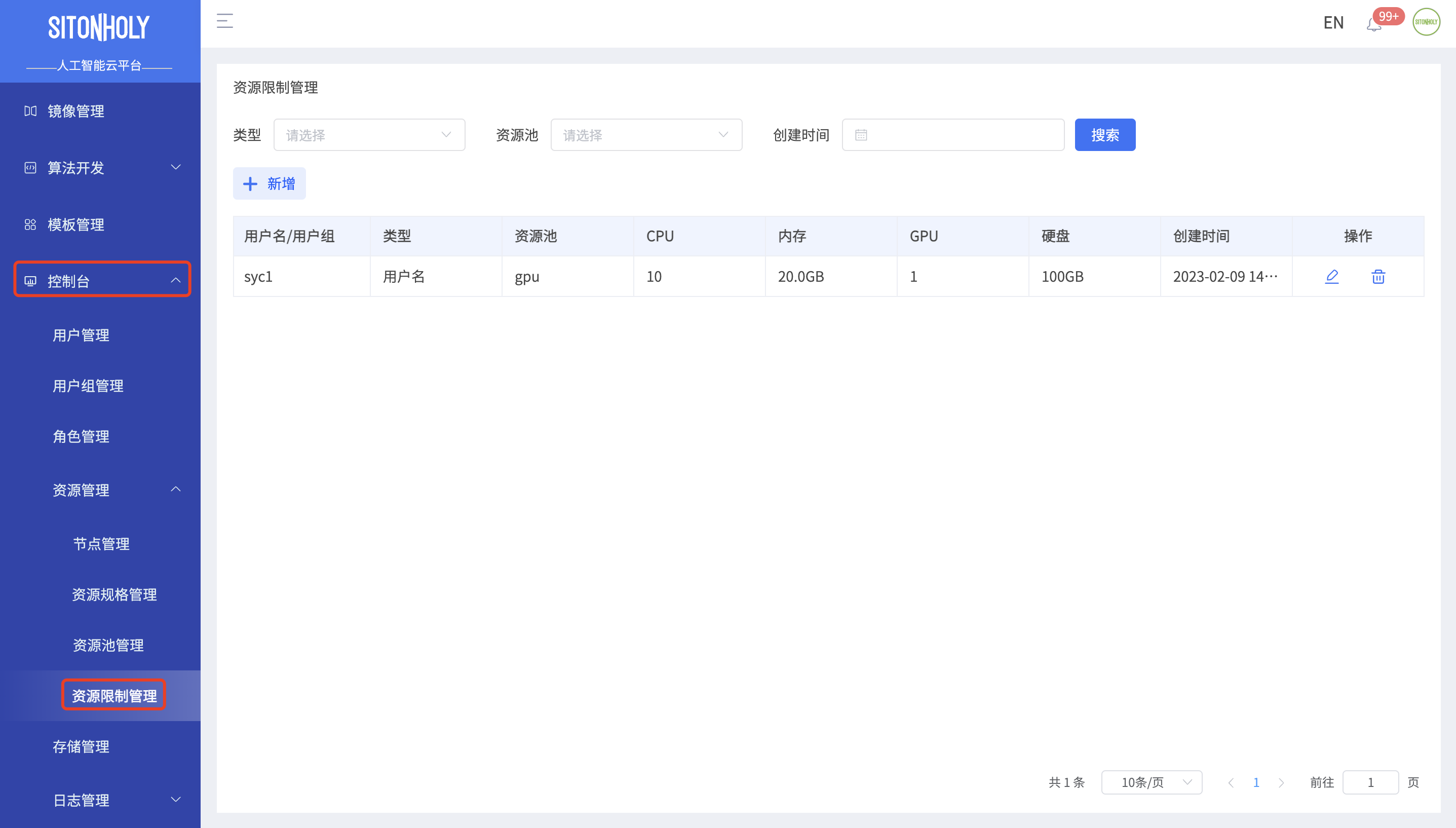The width and height of the screenshot is (1456, 828).
Task: Collapse the 资源管理 chevron
Action: pyautogui.click(x=176, y=489)
